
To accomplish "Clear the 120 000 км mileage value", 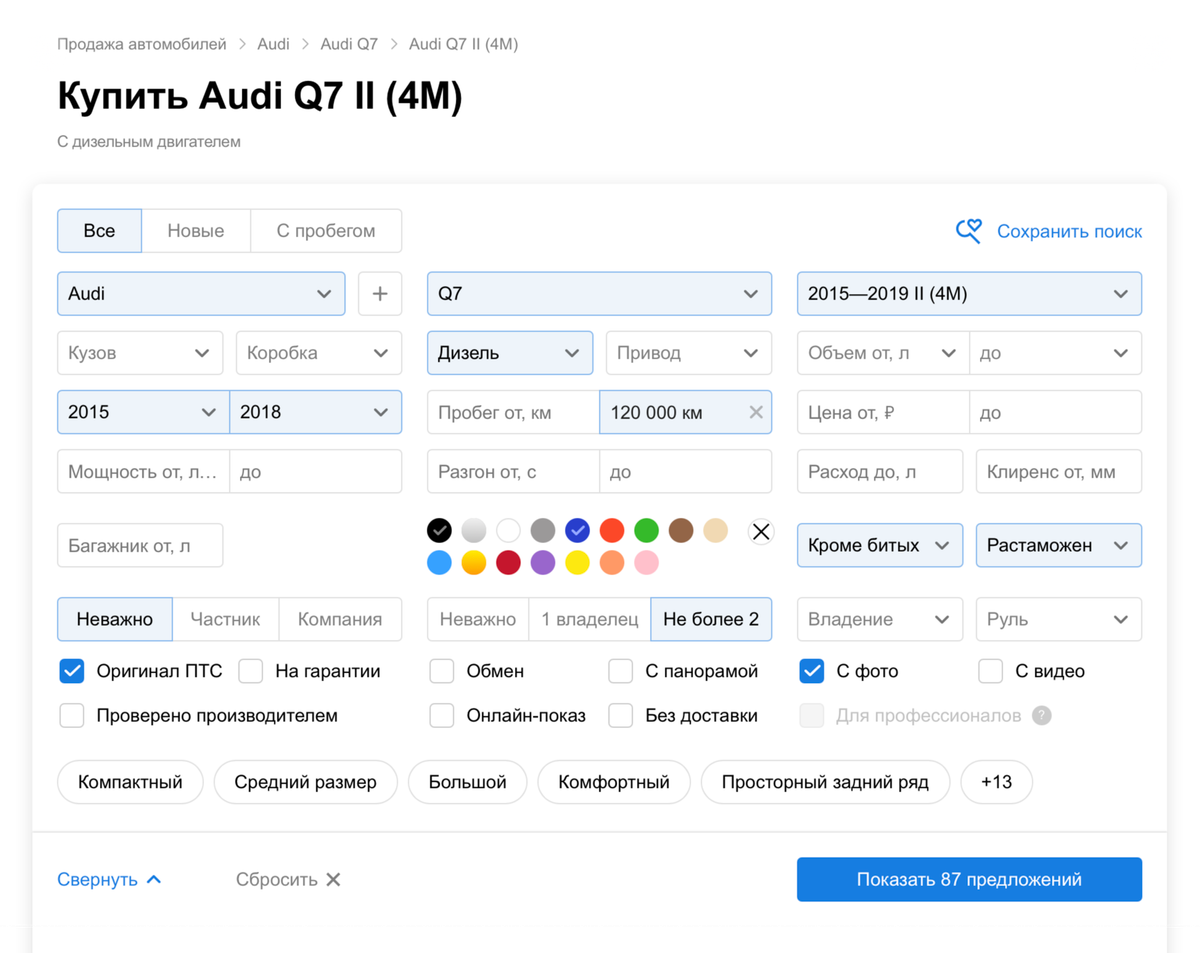I will (756, 412).
